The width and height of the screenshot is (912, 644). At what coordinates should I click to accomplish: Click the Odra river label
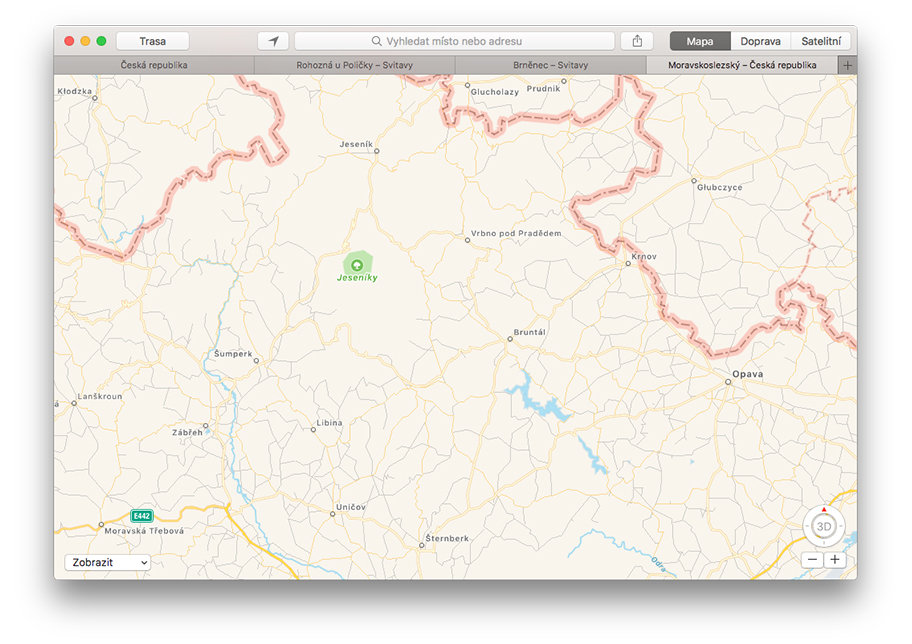[658, 564]
